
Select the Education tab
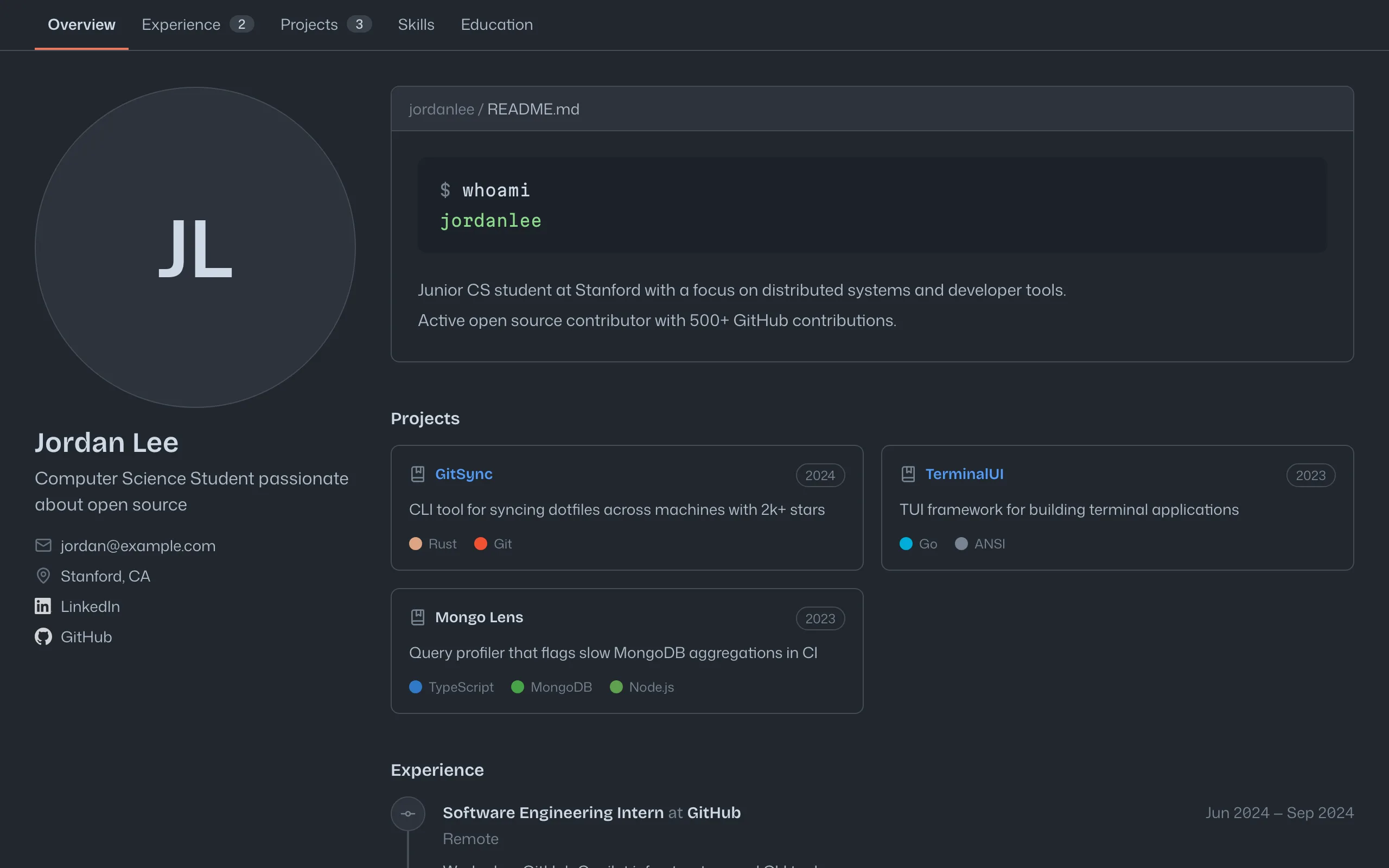click(x=496, y=25)
